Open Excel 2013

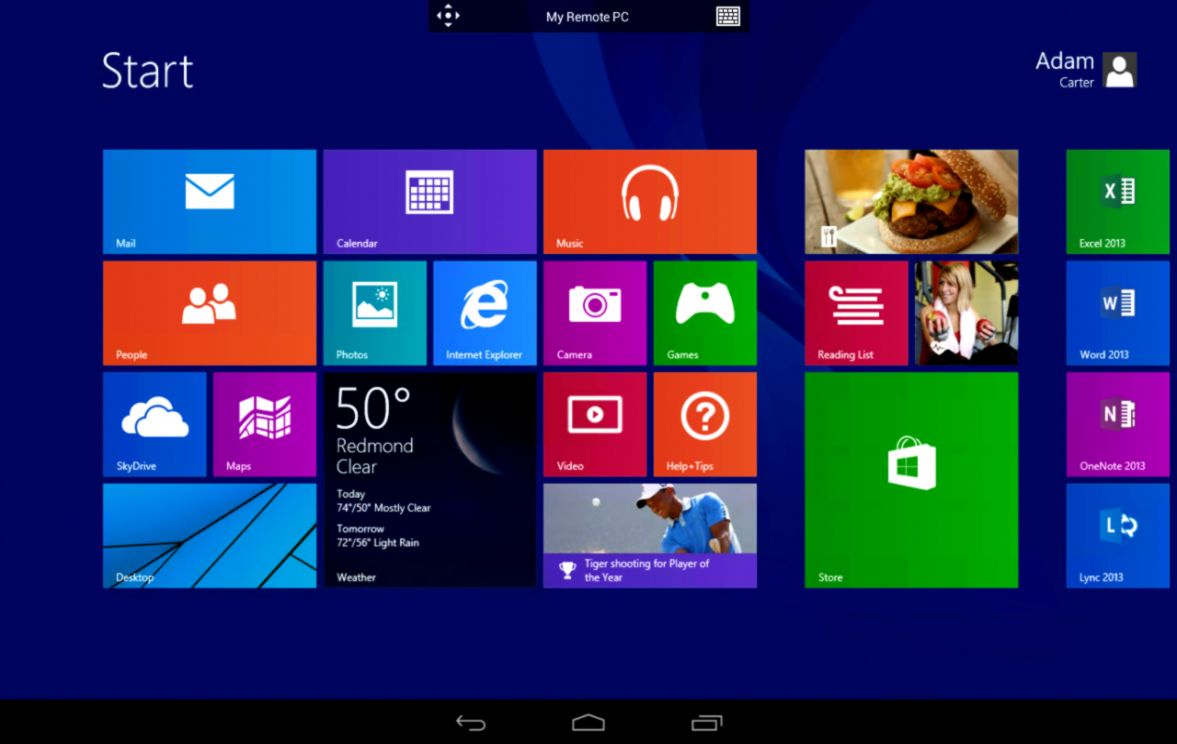click(1117, 200)
